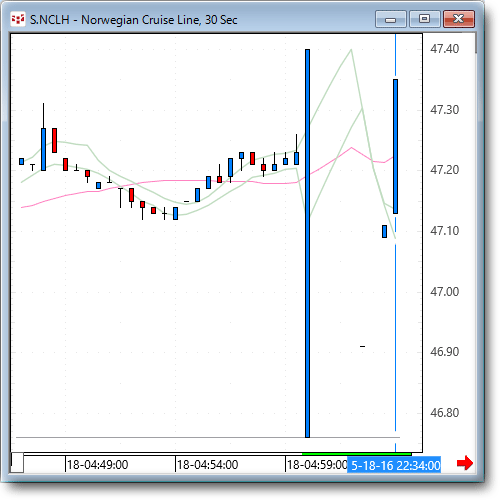Click the 18-04:49:00 time axis label

coord(97,464)
